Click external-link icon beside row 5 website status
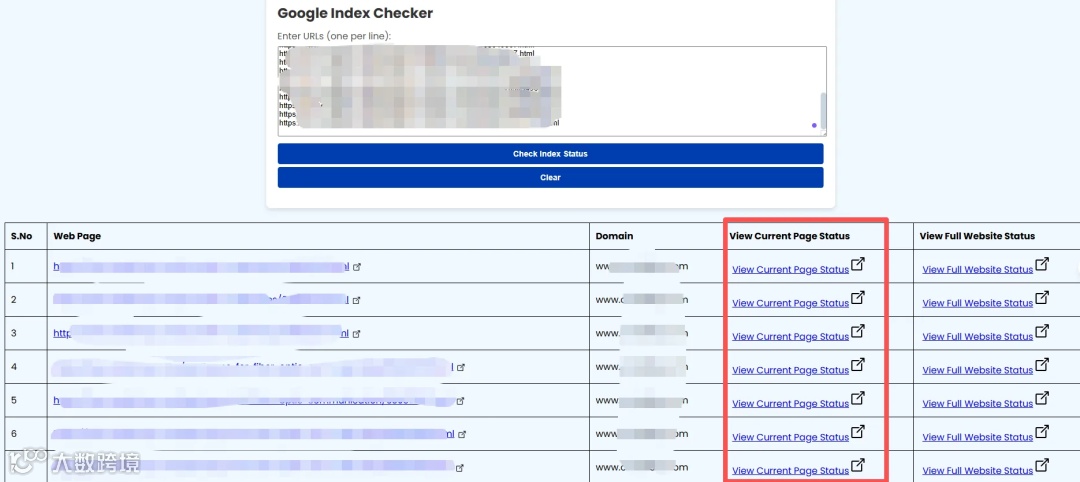1080x482 pixels. (x=1042, y=398)
